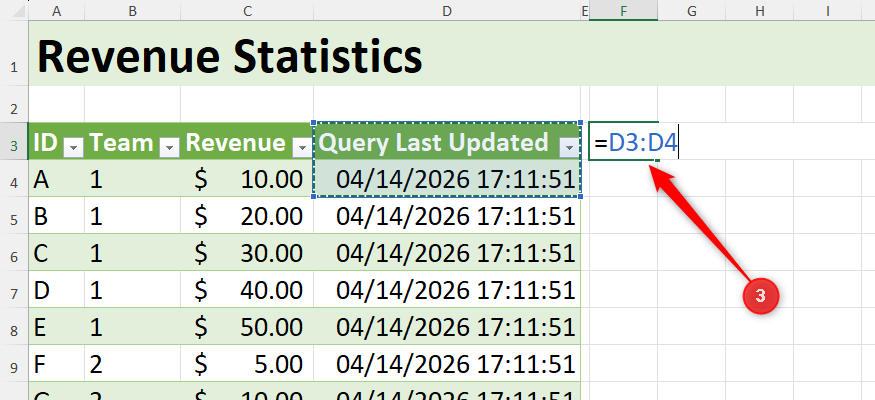Select row 7 header
Image resolution: width=875 pixels, height=400 pixels.
pyautogui.click(x=14, y=289)
